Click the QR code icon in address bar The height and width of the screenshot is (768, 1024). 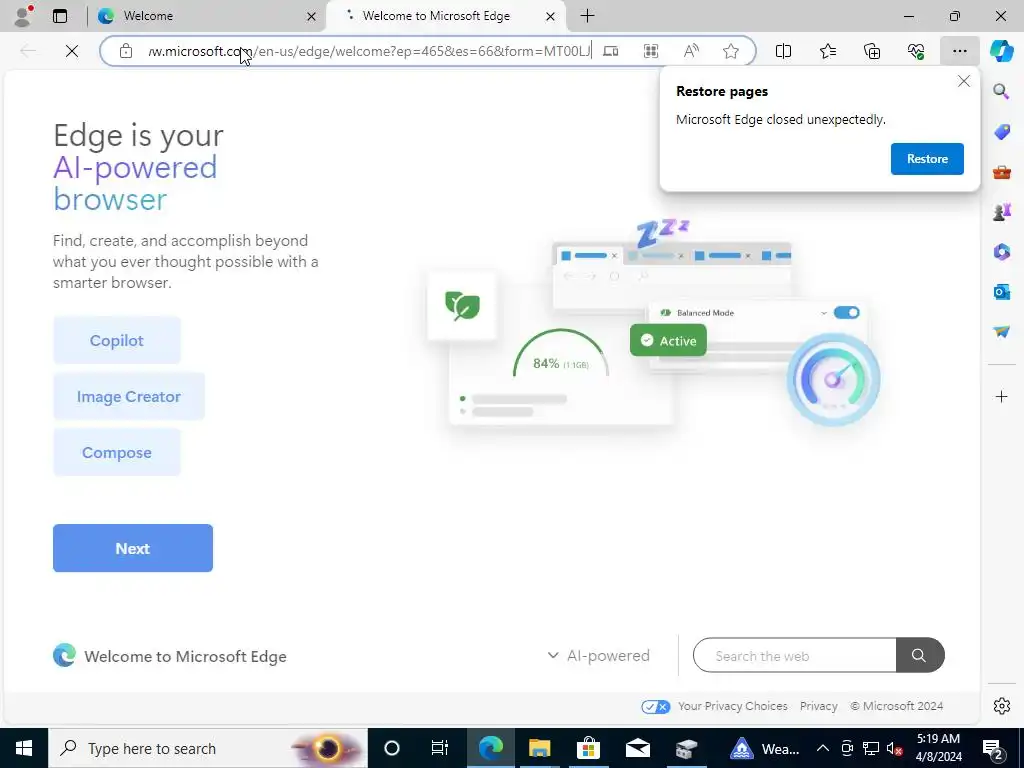[651, 51]
